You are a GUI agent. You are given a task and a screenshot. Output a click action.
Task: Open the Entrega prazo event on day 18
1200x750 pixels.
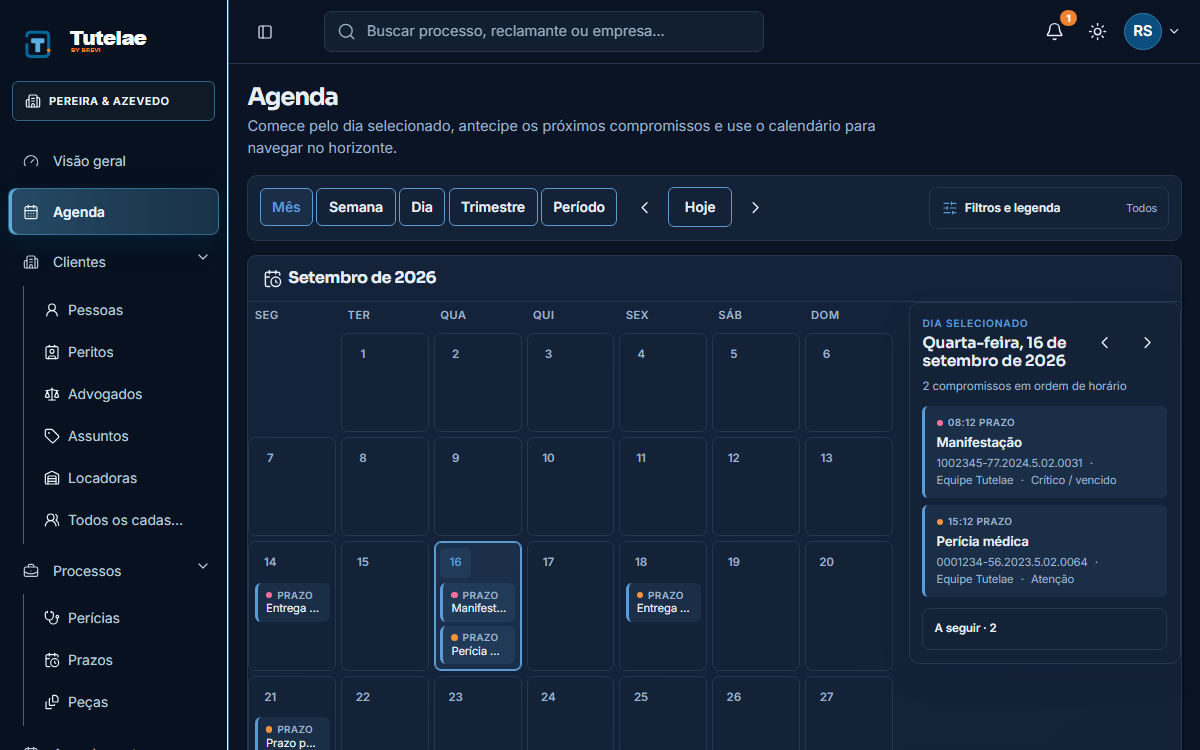664,602
